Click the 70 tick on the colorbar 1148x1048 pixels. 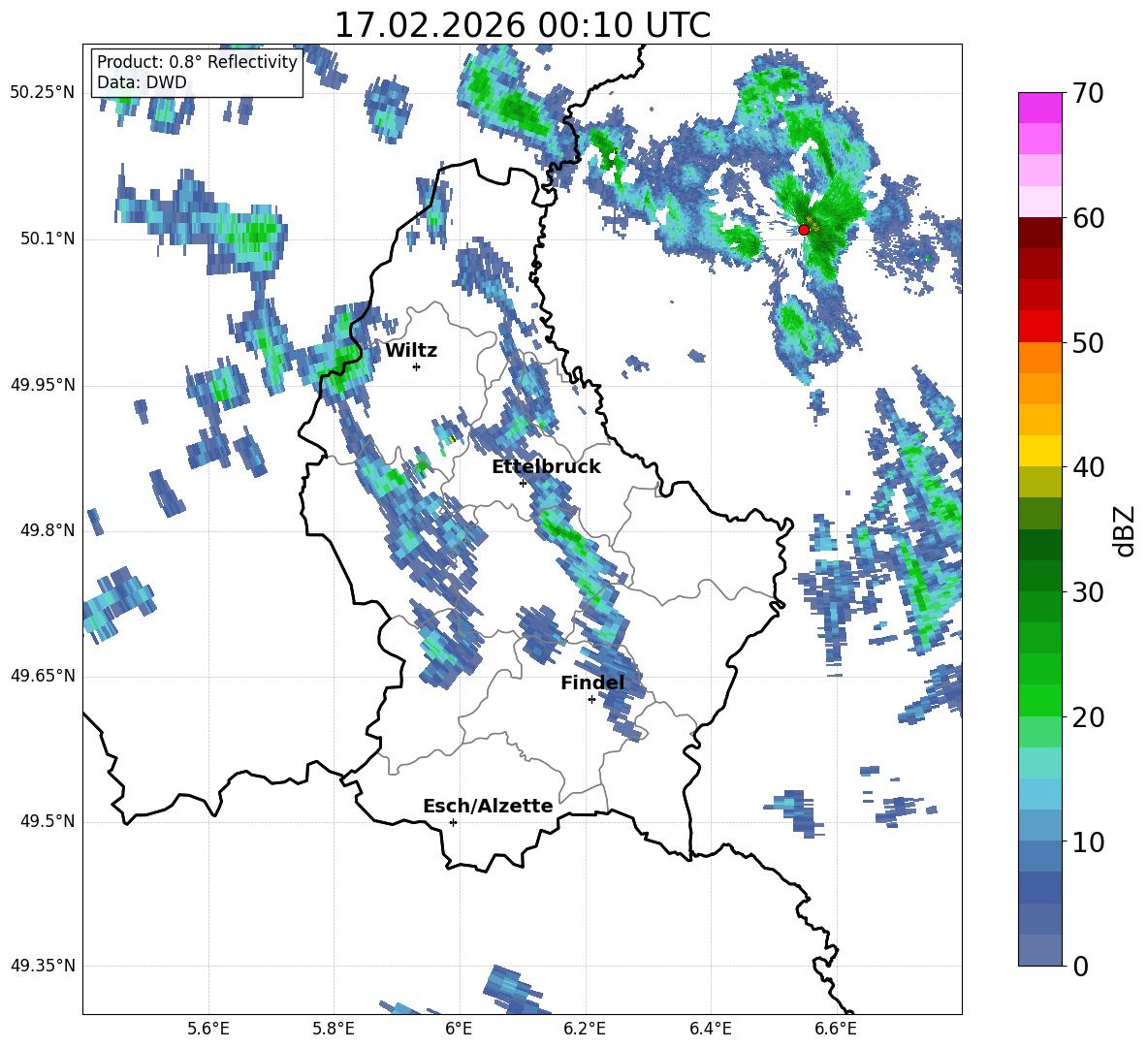pyautogui.click(x=1087, y=93)
